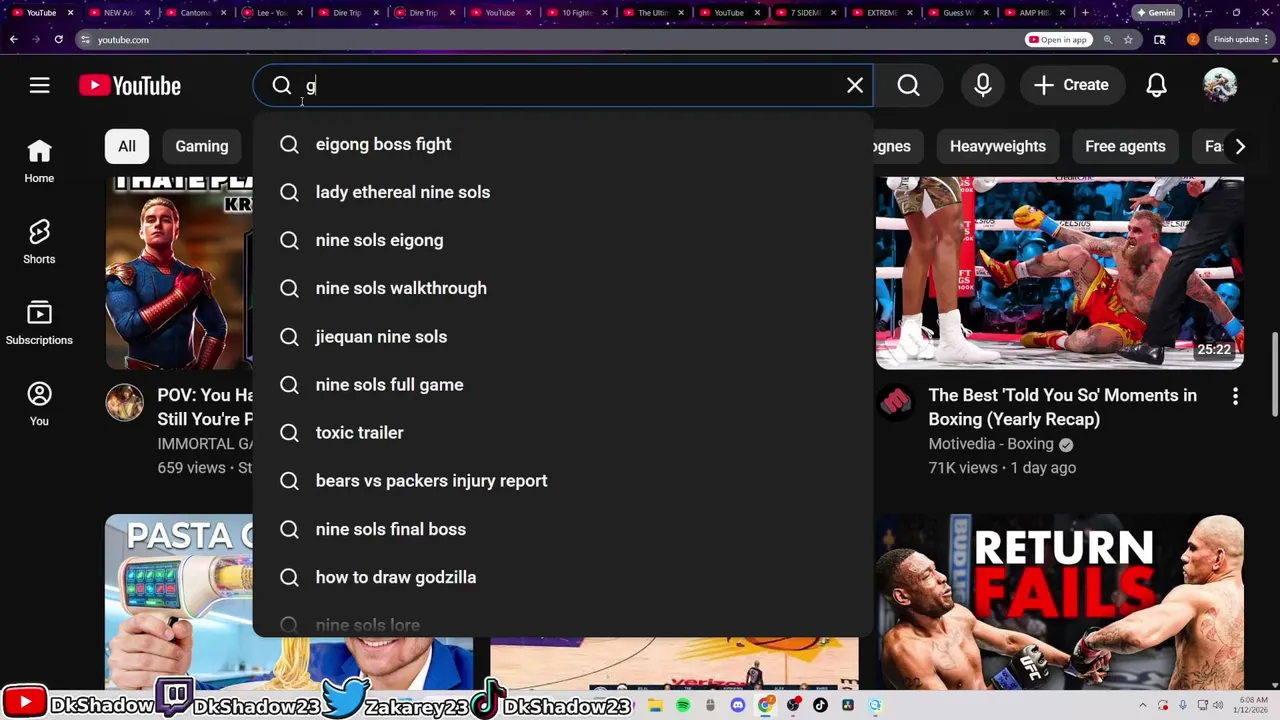Open the account avatar menu
The width and height of the screenshot is (1280, 720).
[x=1220, y=85]
